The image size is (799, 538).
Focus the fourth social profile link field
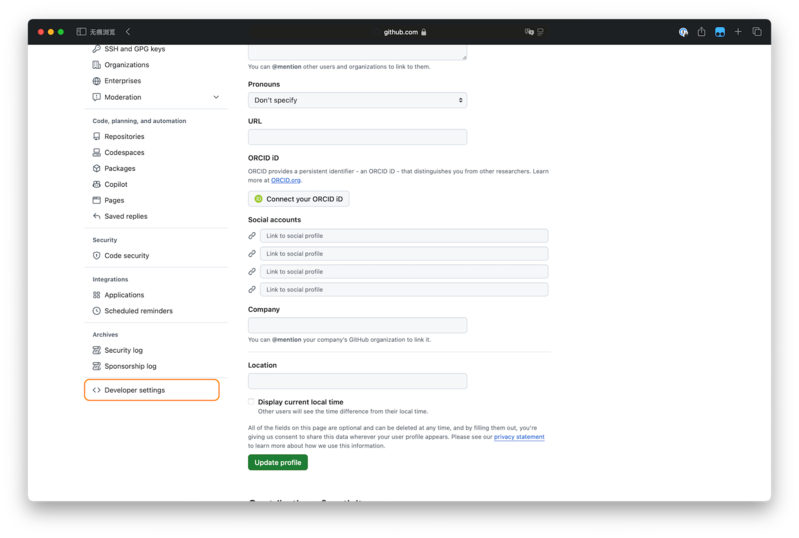pyautogui.click(x=404, y=289)
